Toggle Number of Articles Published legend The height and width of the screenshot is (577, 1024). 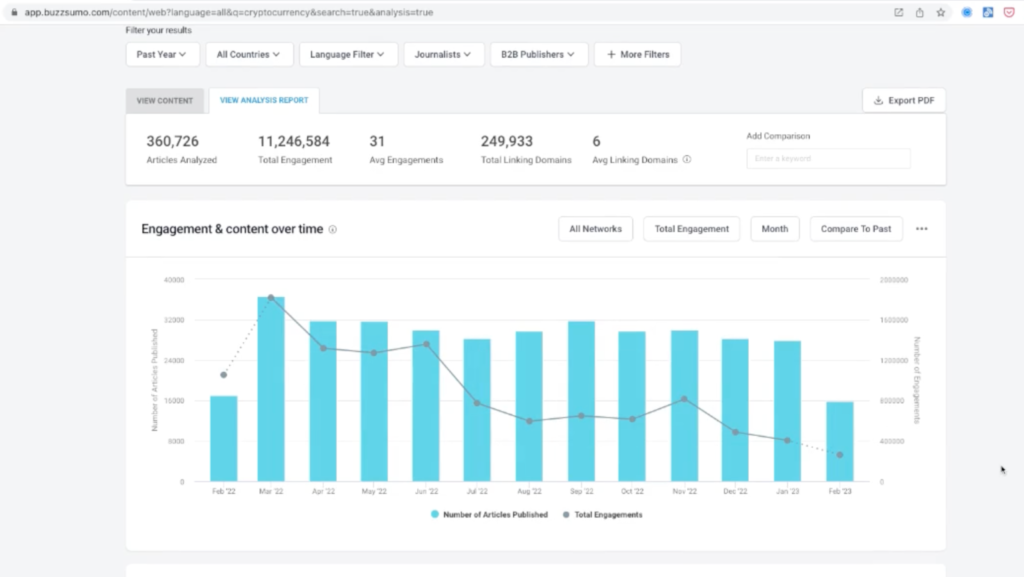point(489,515)
